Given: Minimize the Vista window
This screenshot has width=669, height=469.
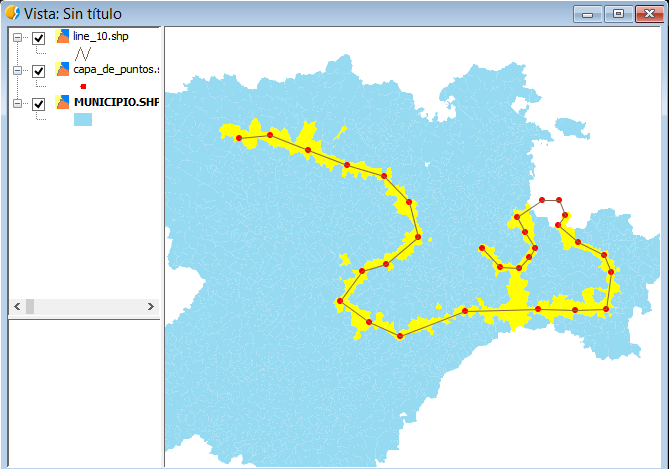Looking at the screenshot, I should pos(589,13).
